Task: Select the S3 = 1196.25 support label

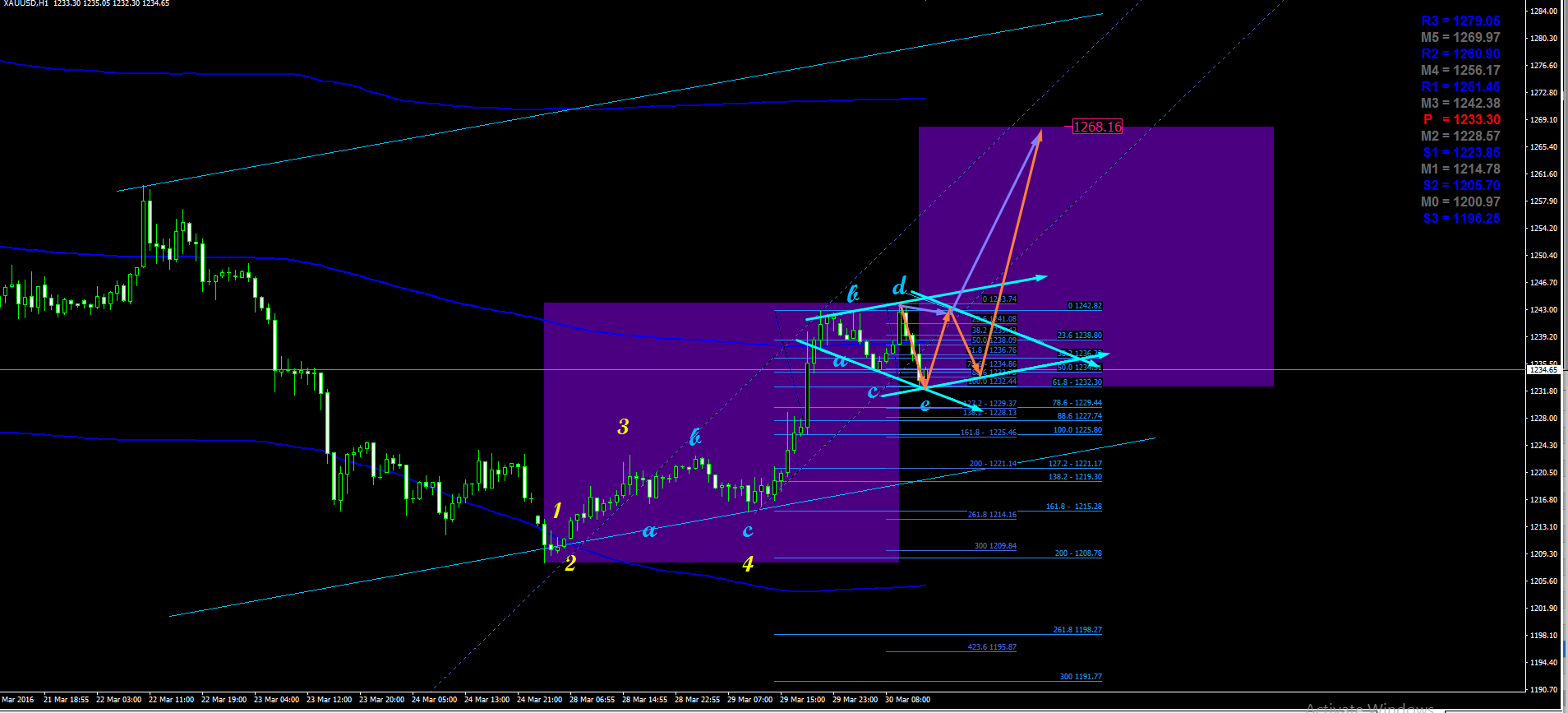Action: point(1462,219)
